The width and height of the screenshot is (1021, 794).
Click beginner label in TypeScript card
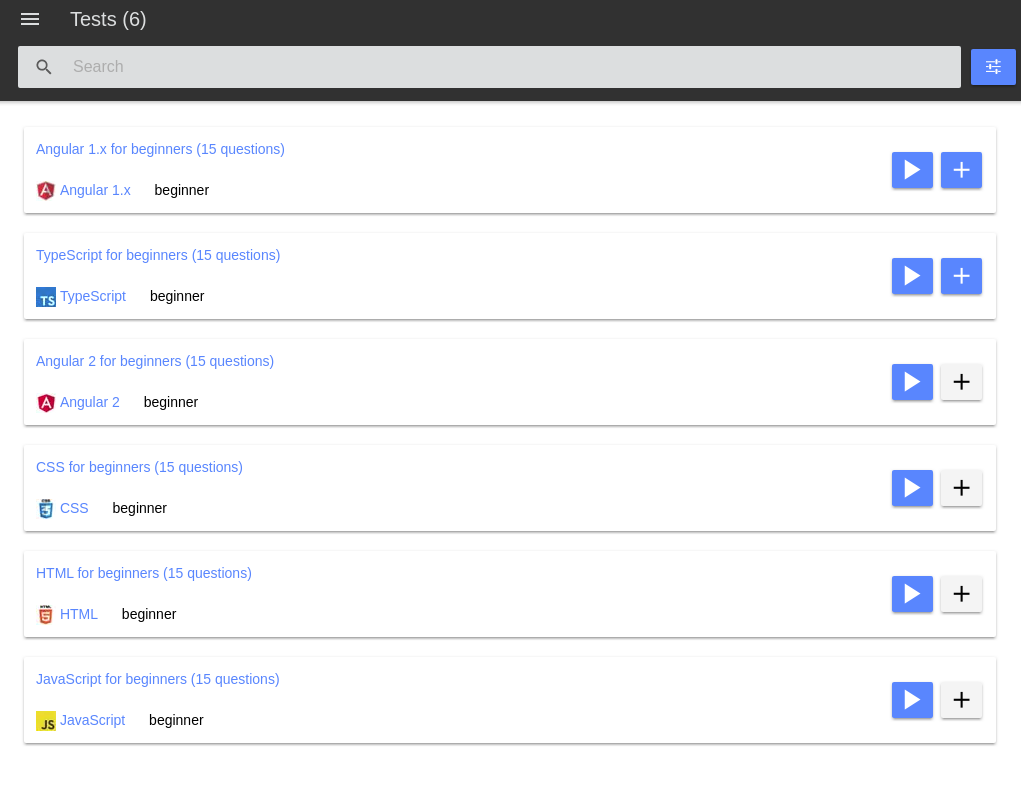(x=177, y=296)
